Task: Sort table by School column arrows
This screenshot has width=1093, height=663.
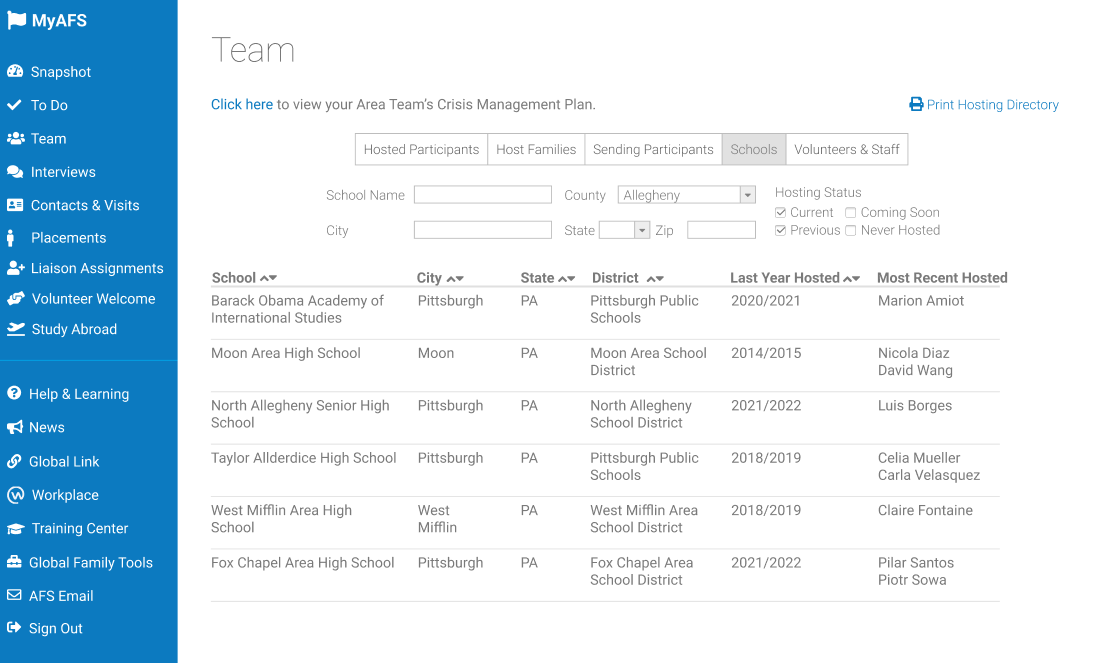Action: tap(268, 278)
